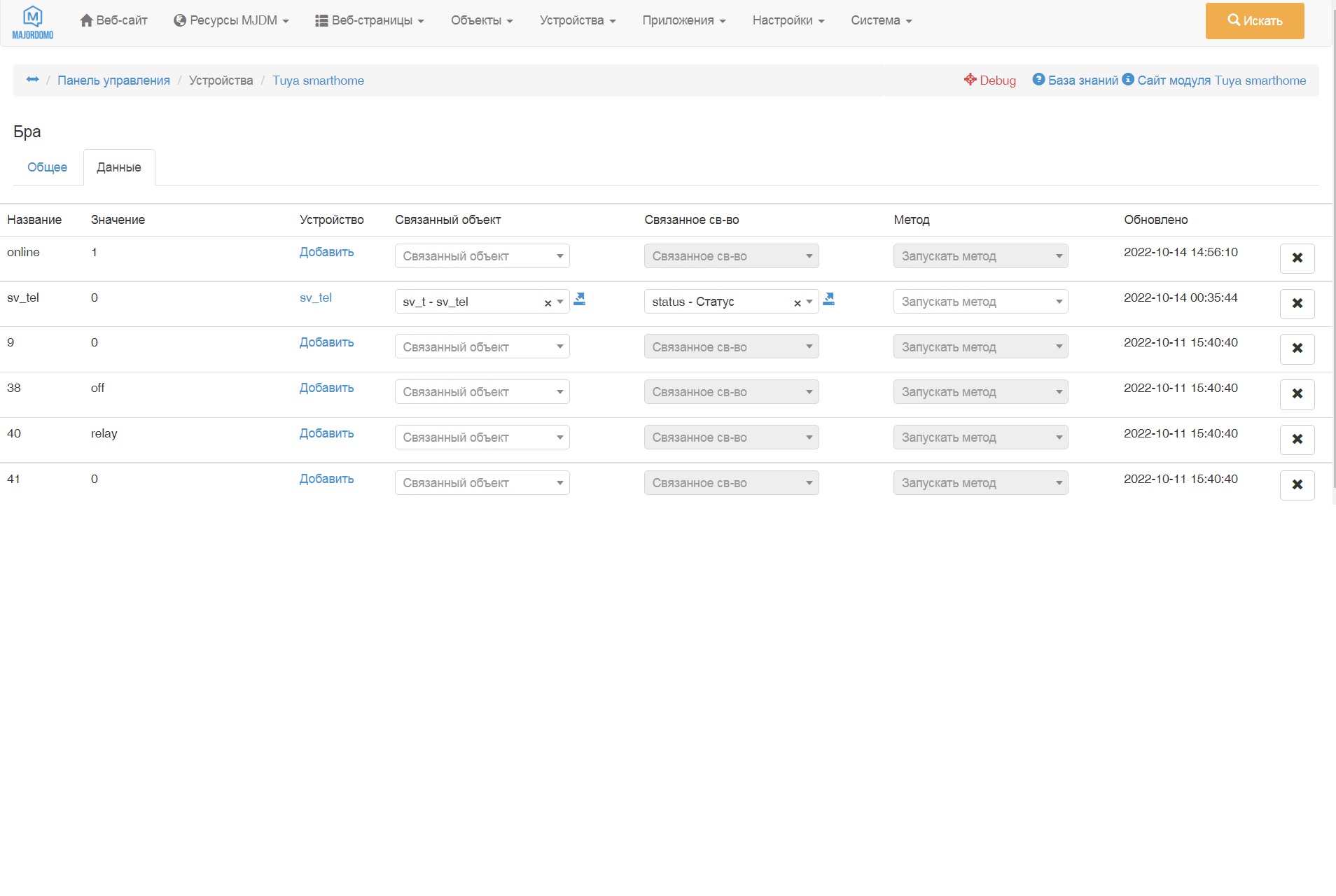Open the База знаний link

(x=1083, y=80)
